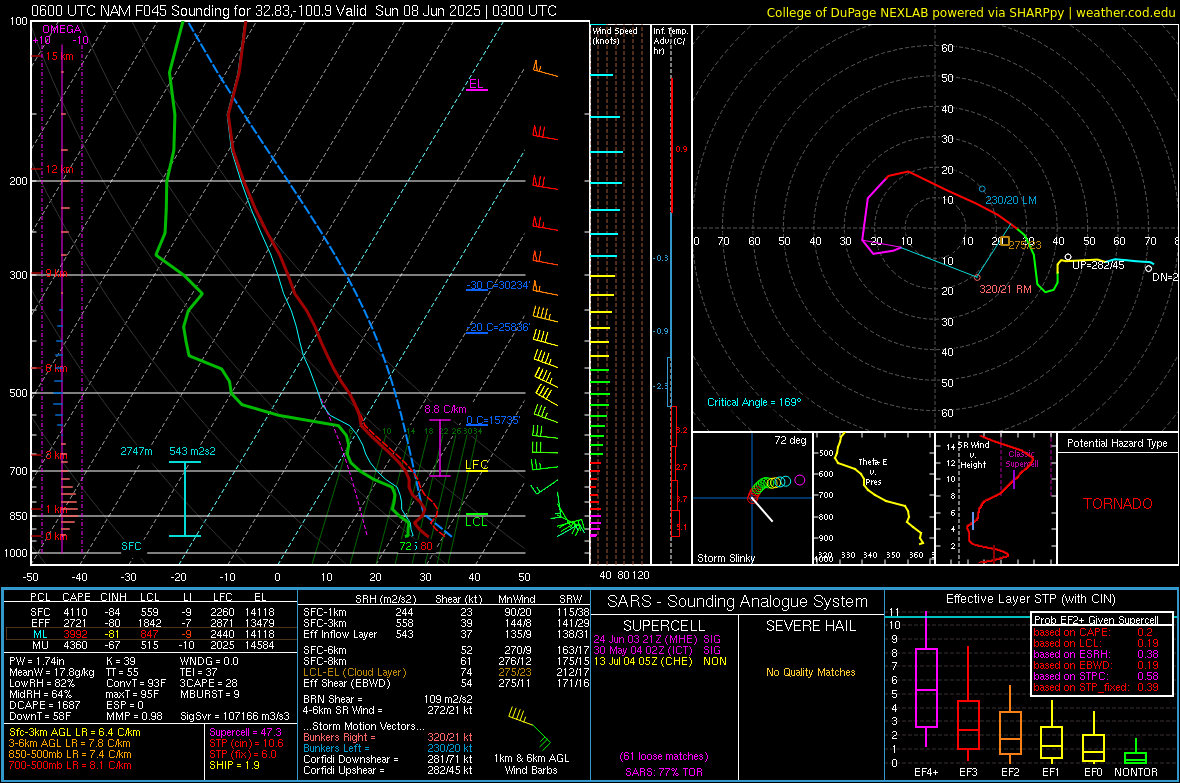The height and width of the screenshot is (783, 1180).
Task: Click the SARS: 77% TOR summary
Action: (x=664, y=772)
